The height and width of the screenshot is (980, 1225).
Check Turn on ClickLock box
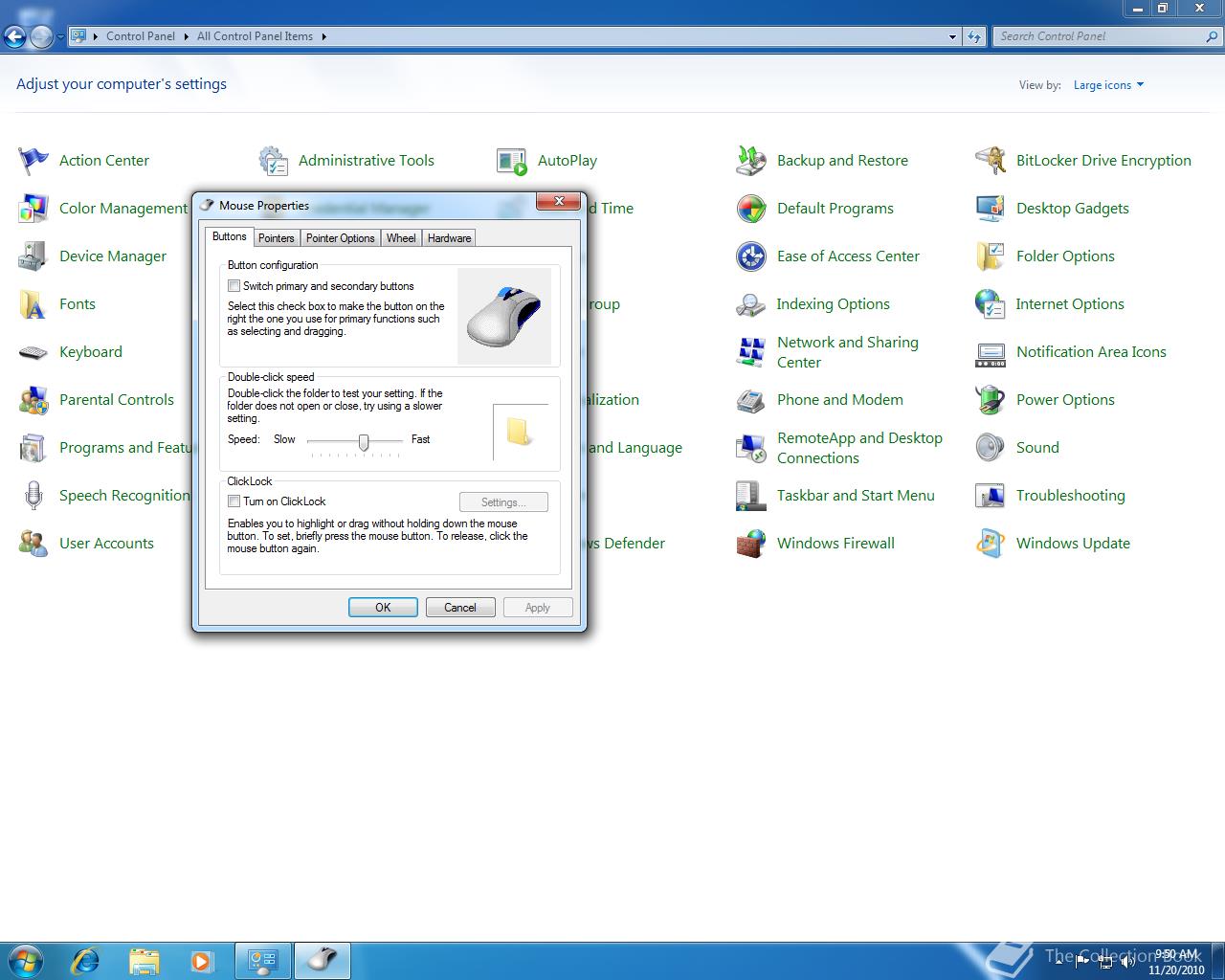pyautogui.click(x=234, y=501)
